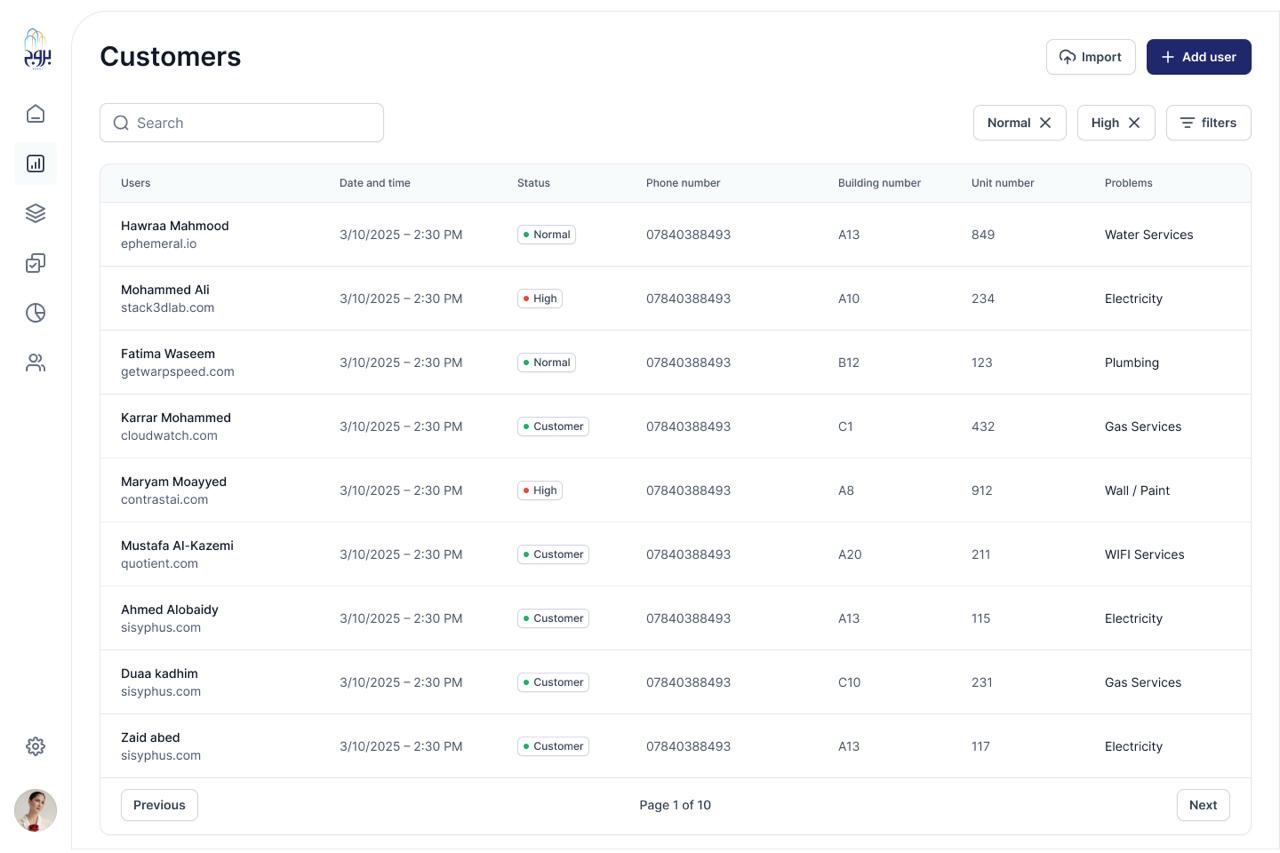Select the users section icon in sidebar

click(x=35, y=362)
